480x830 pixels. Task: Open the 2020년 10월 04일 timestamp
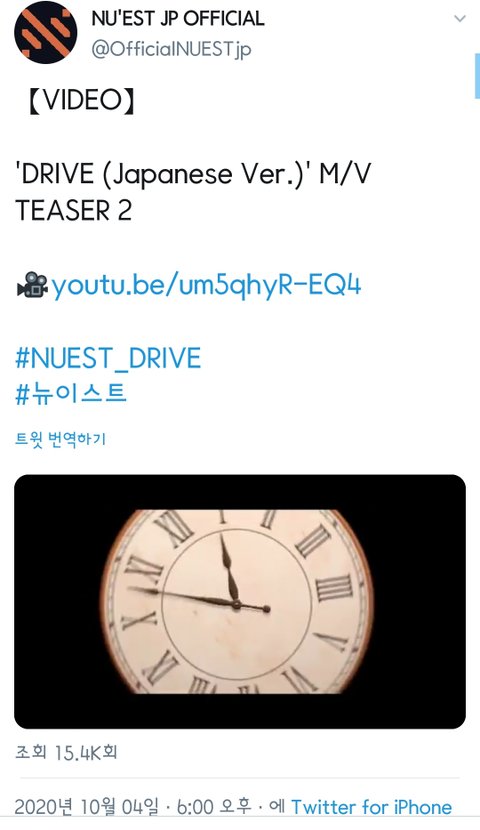86,807
